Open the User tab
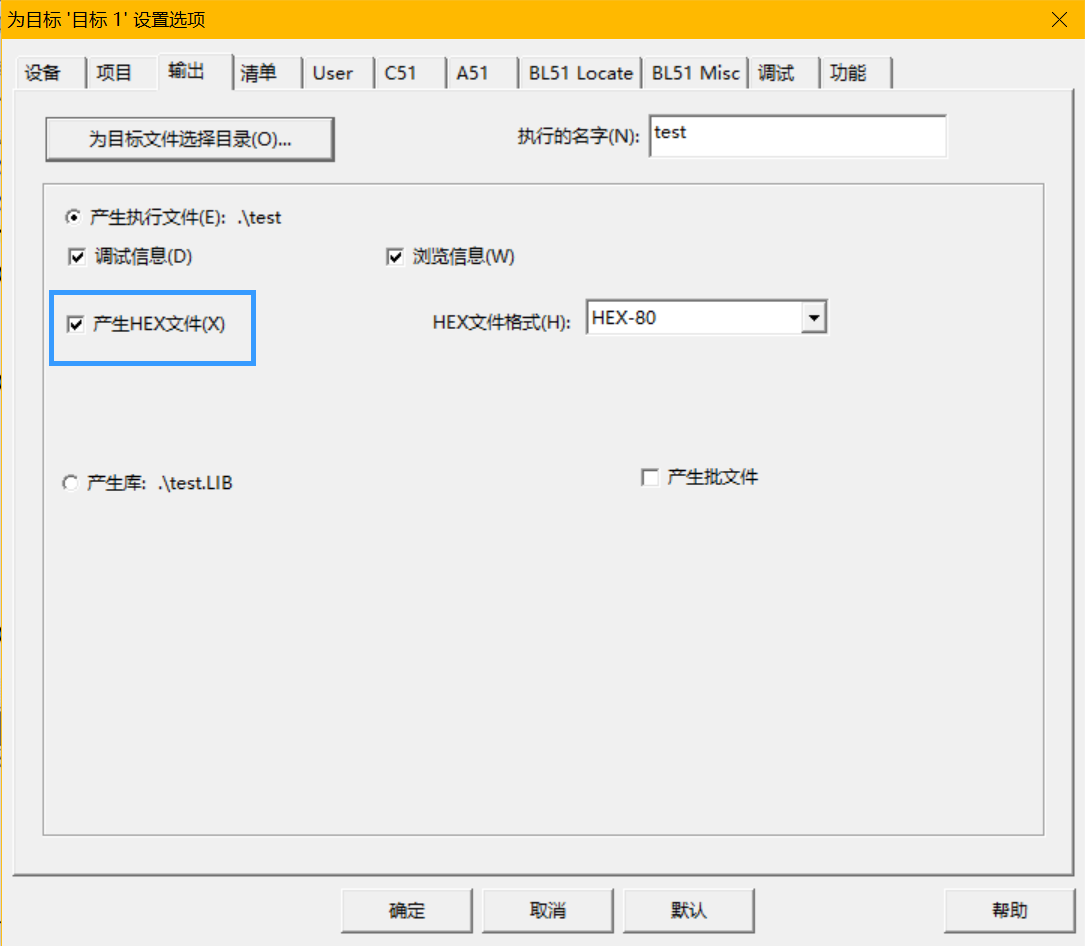The image size is (1085, 946). [332, 73]
